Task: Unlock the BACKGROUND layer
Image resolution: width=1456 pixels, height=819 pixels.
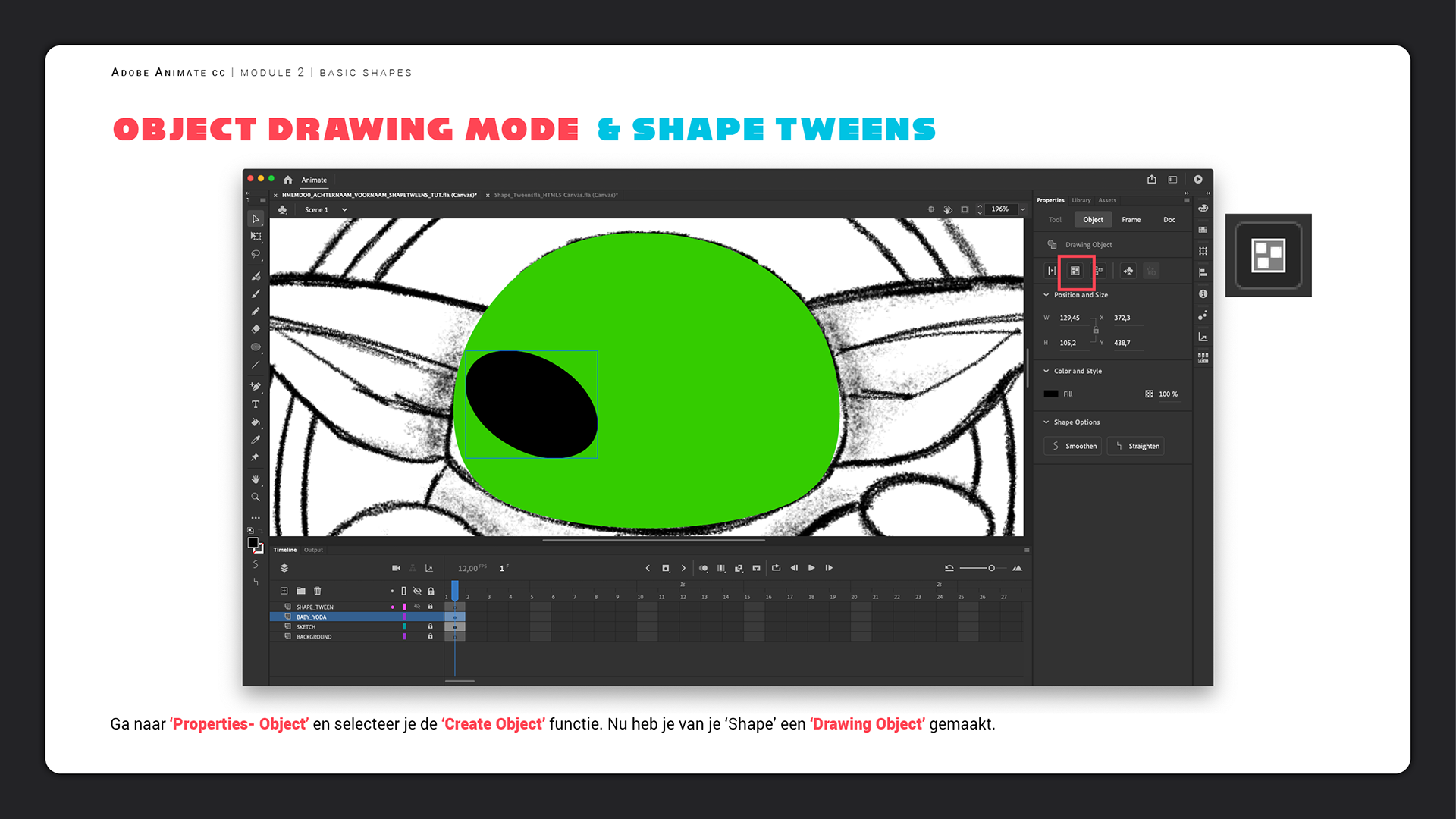Action: point(430,636)
